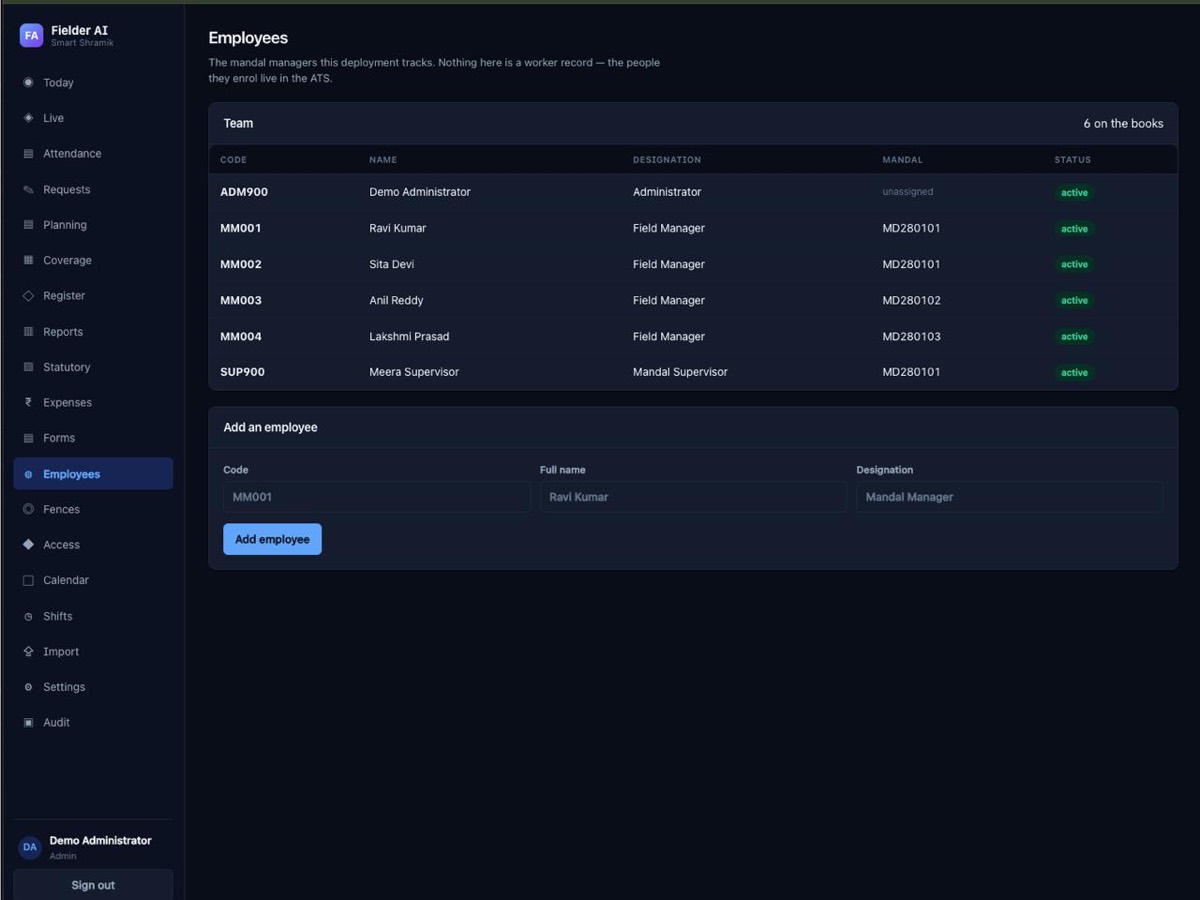
Task: Click the Fielder AI logo badge
Action: coord(31,35)
